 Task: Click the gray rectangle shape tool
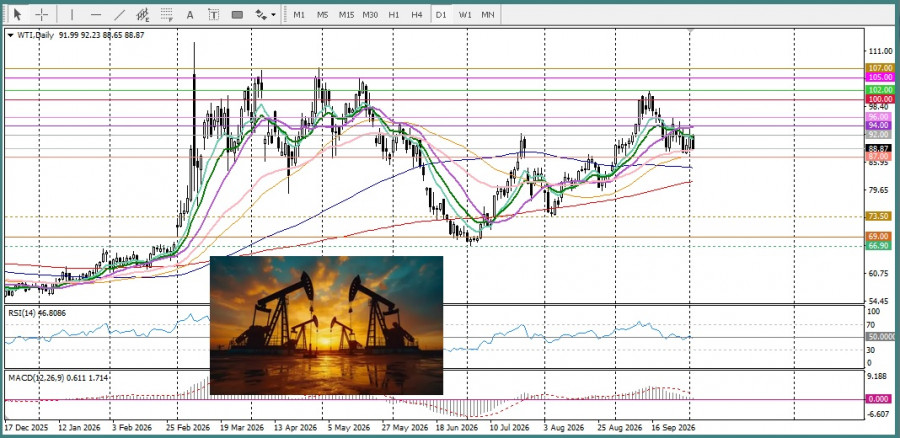coord(237,15)
